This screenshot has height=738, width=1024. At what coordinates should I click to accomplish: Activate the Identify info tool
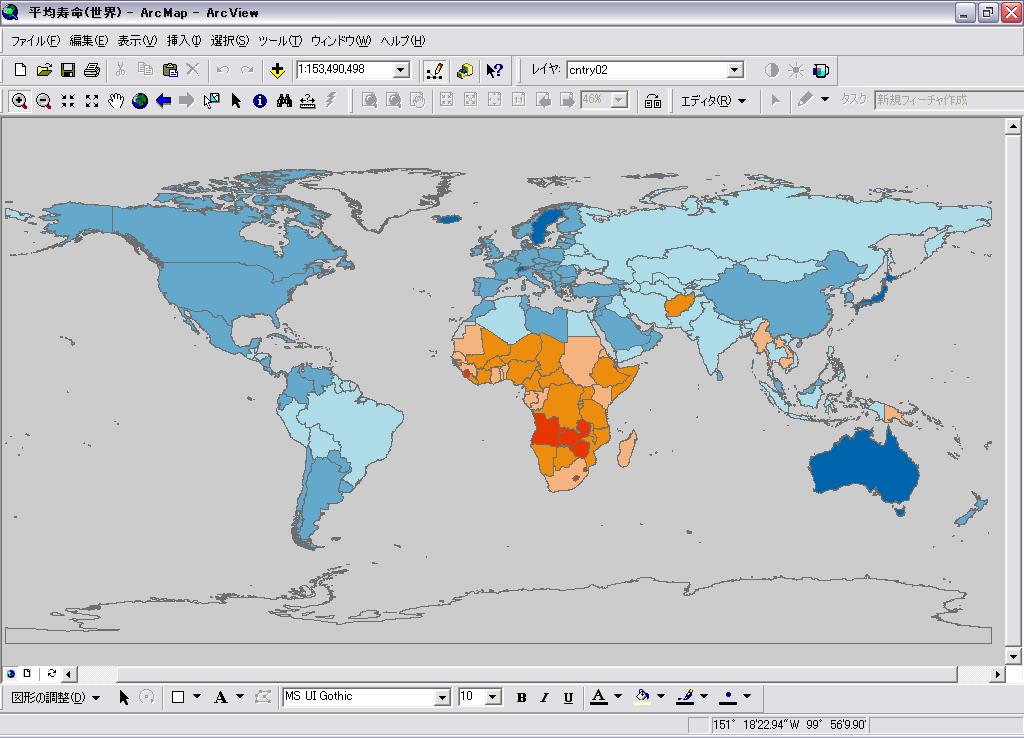[260, 101]
